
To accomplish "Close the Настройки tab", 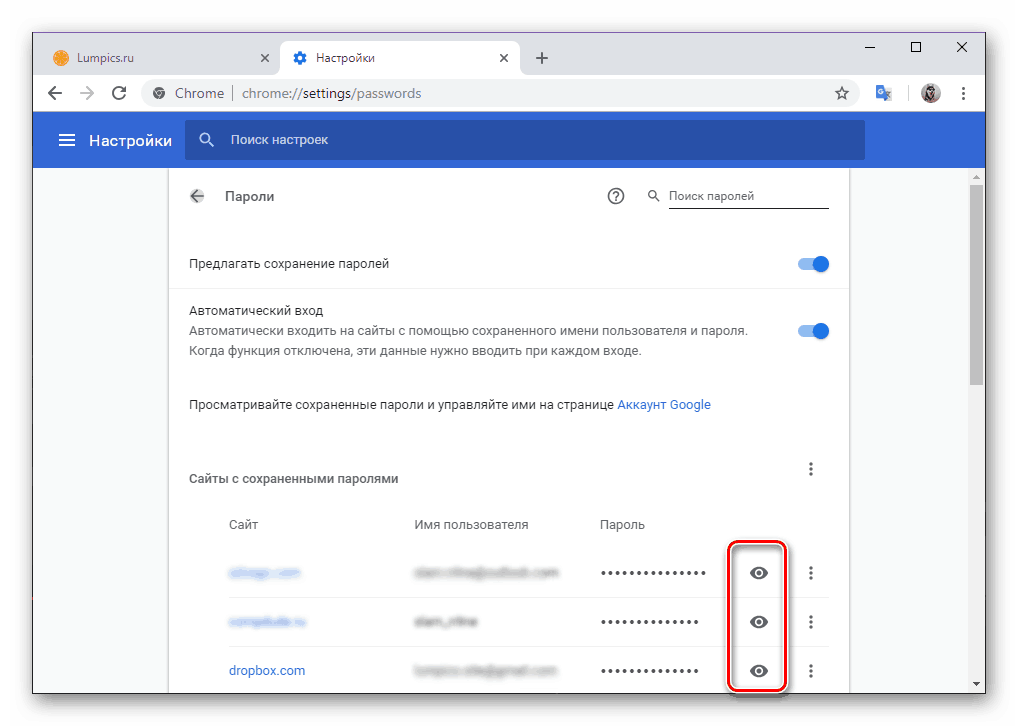I will 504,58.
